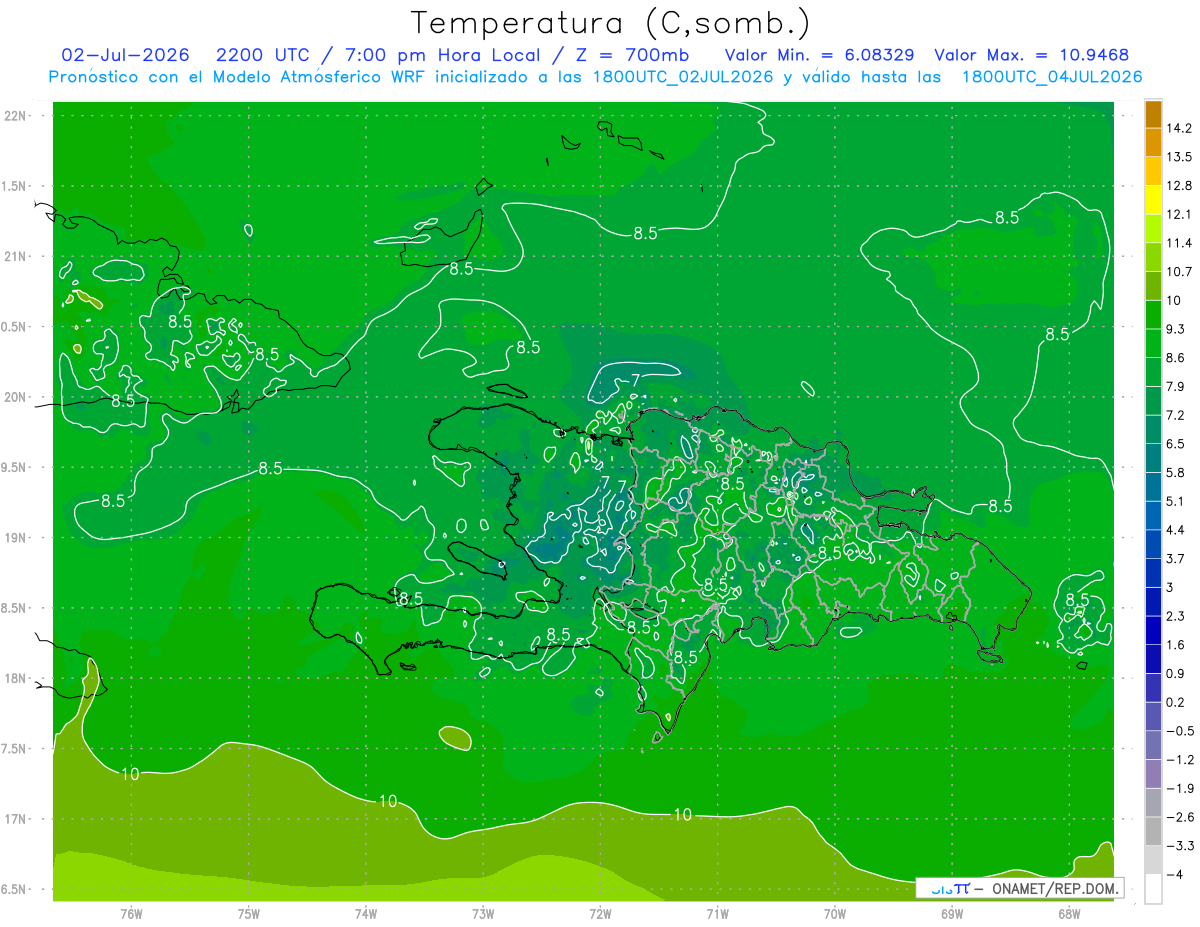Select the date text "02-Jul-2026"
The height and width of the screenshot is (927, 1200).
[123, 55]
